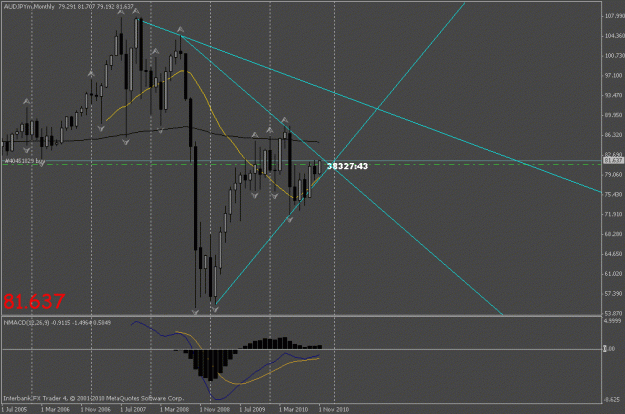625x414 pixels.
Task: Click the 4.9999 MACD scale label
Action: tap(613, 321)
